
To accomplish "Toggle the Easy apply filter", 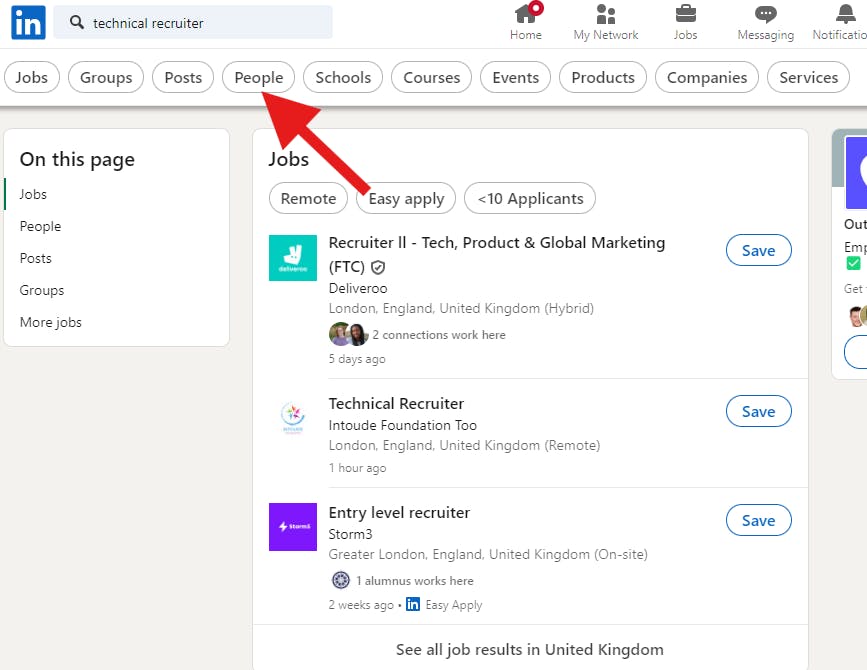I will (406, 198).
